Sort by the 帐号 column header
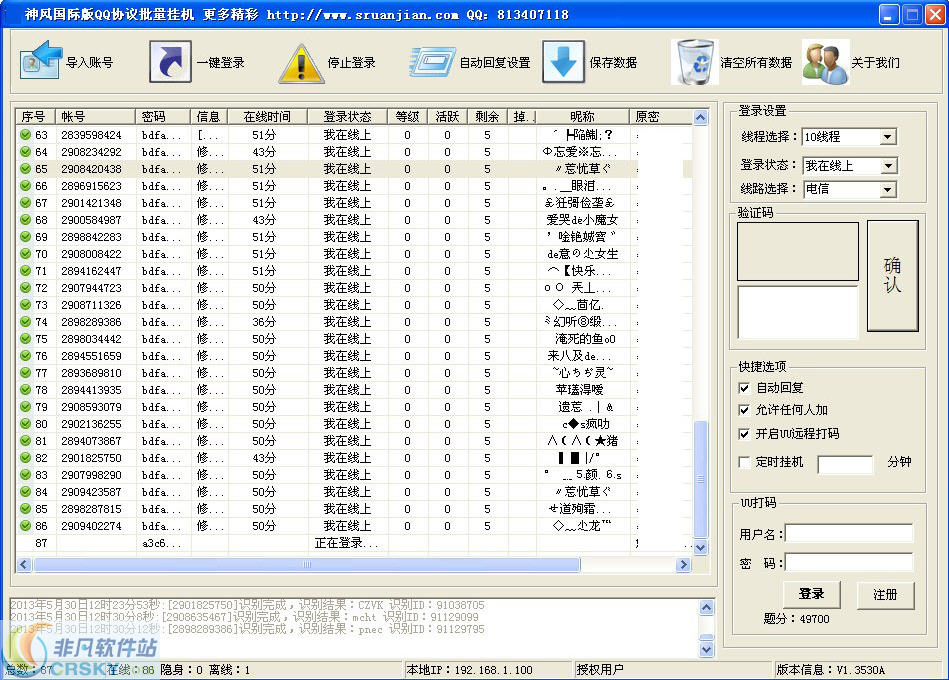949x680 pixels. coord(95,116)
